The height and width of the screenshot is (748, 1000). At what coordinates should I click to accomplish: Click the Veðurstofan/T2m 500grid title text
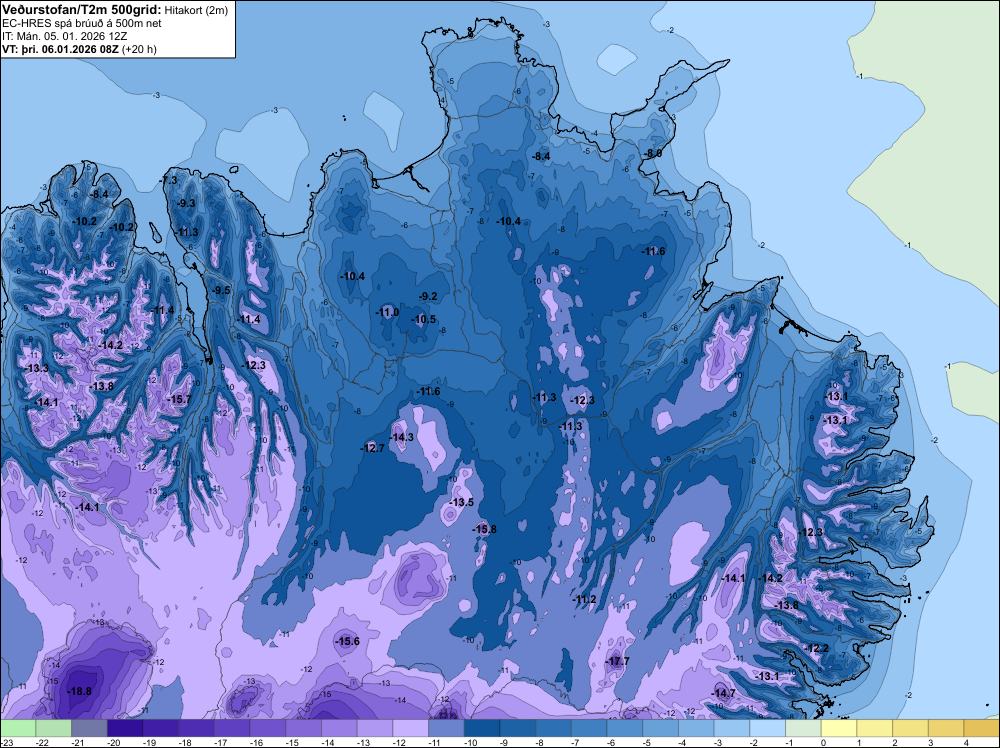(x=81, y=9)
